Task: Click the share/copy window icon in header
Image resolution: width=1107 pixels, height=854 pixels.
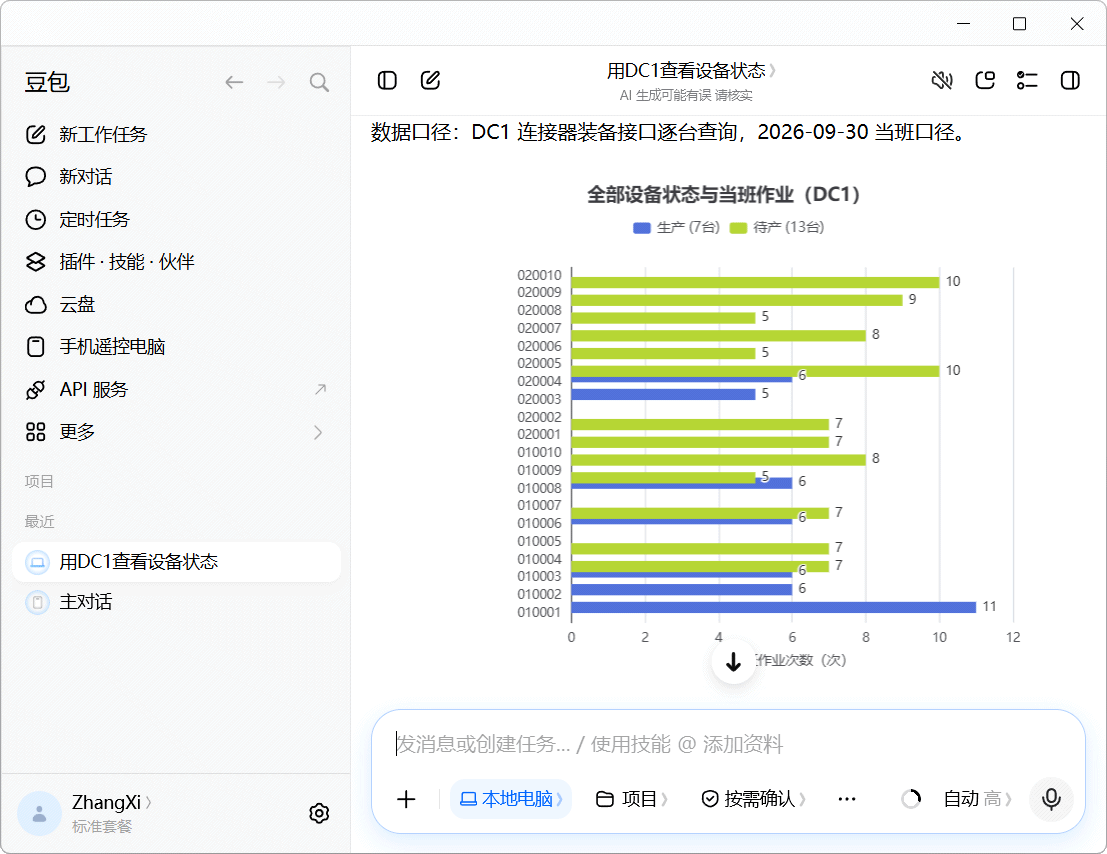Action: (x=985, y=80)
